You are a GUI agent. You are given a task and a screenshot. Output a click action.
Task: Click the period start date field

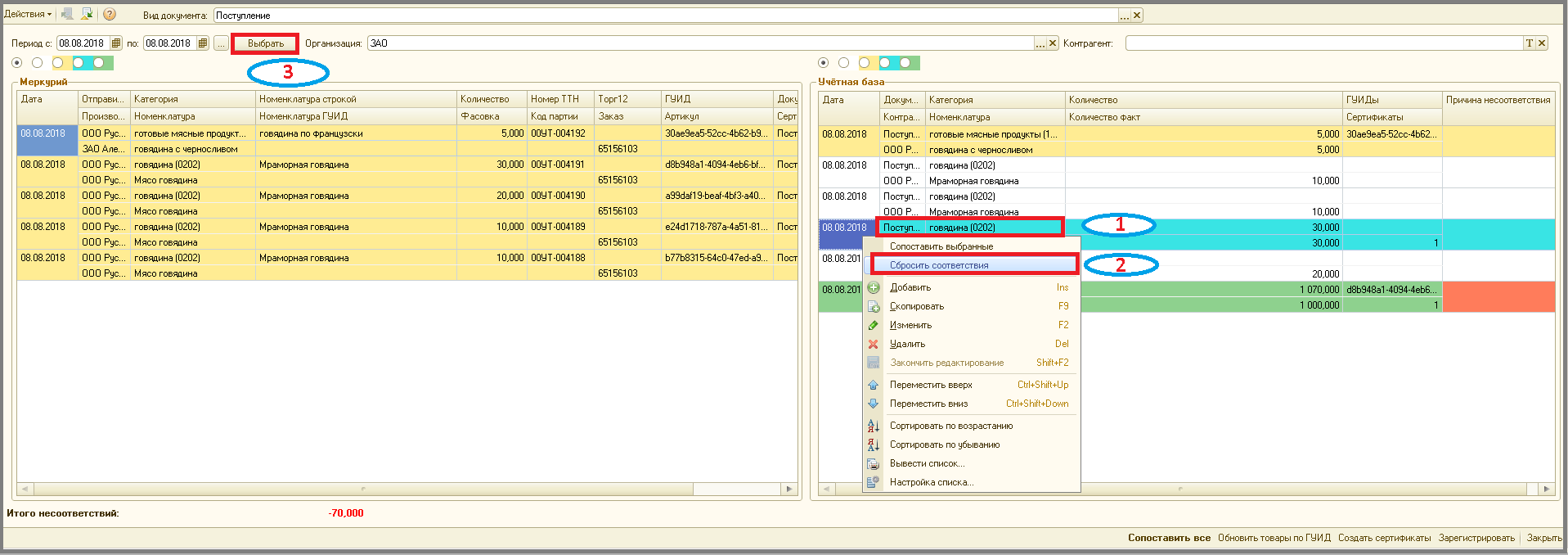pos(83,43)
